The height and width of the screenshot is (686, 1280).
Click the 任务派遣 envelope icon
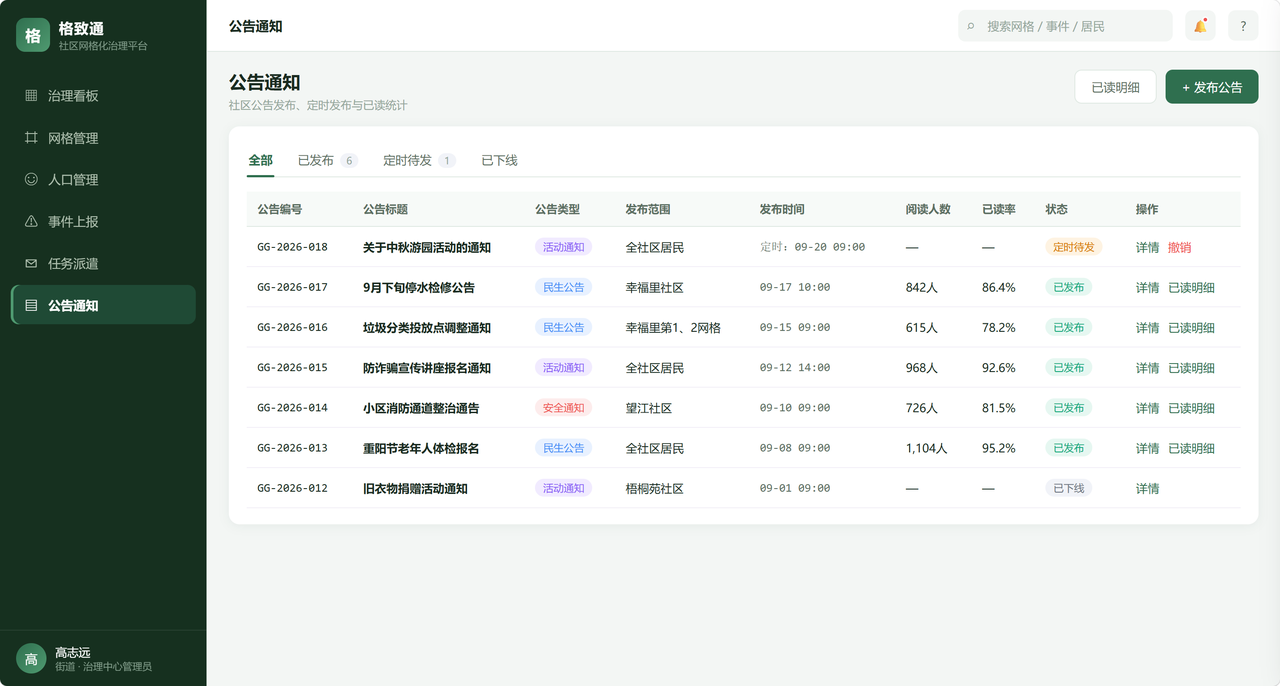[x=31, y=264]
